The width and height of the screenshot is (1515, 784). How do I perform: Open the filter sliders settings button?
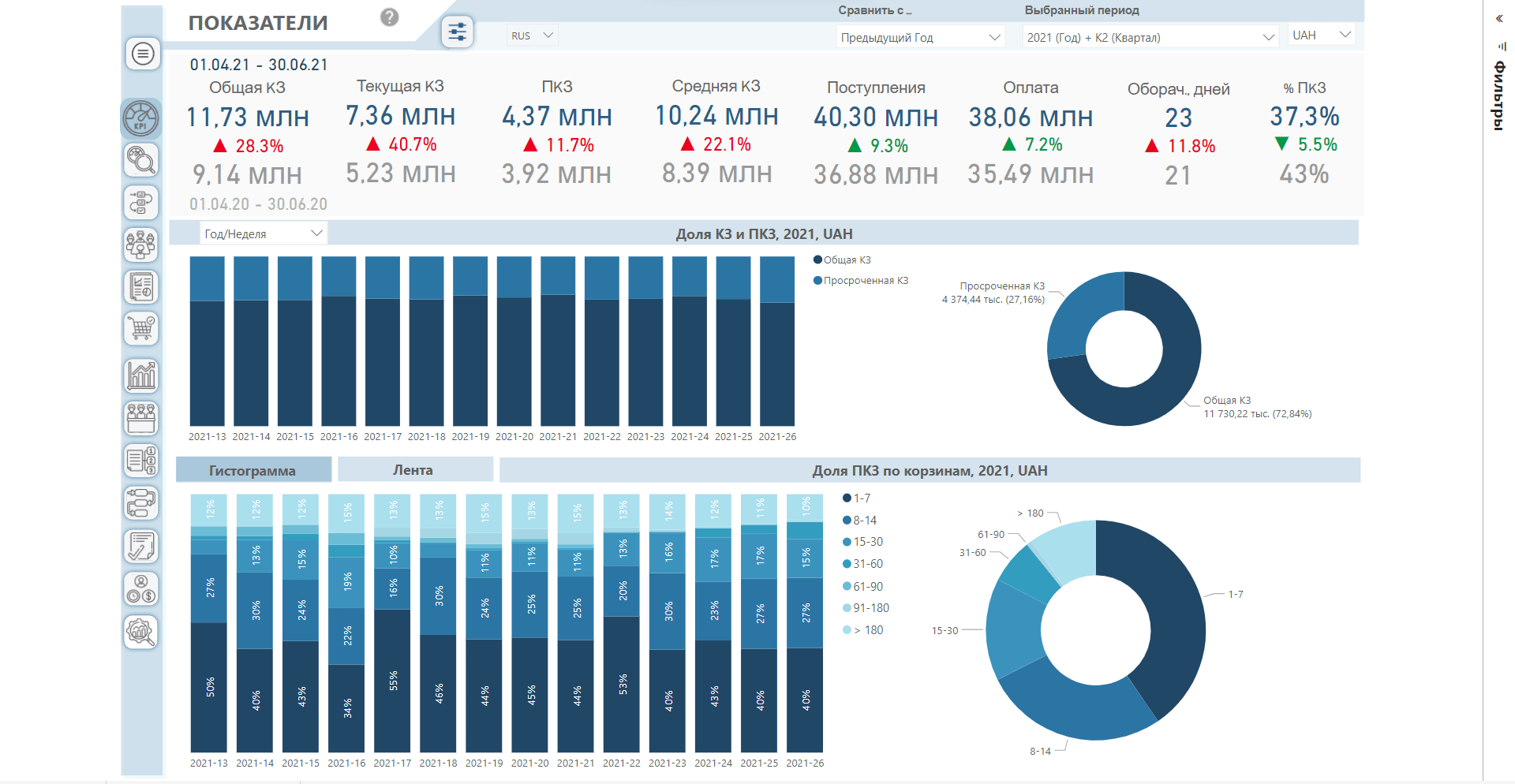point(457,32)
